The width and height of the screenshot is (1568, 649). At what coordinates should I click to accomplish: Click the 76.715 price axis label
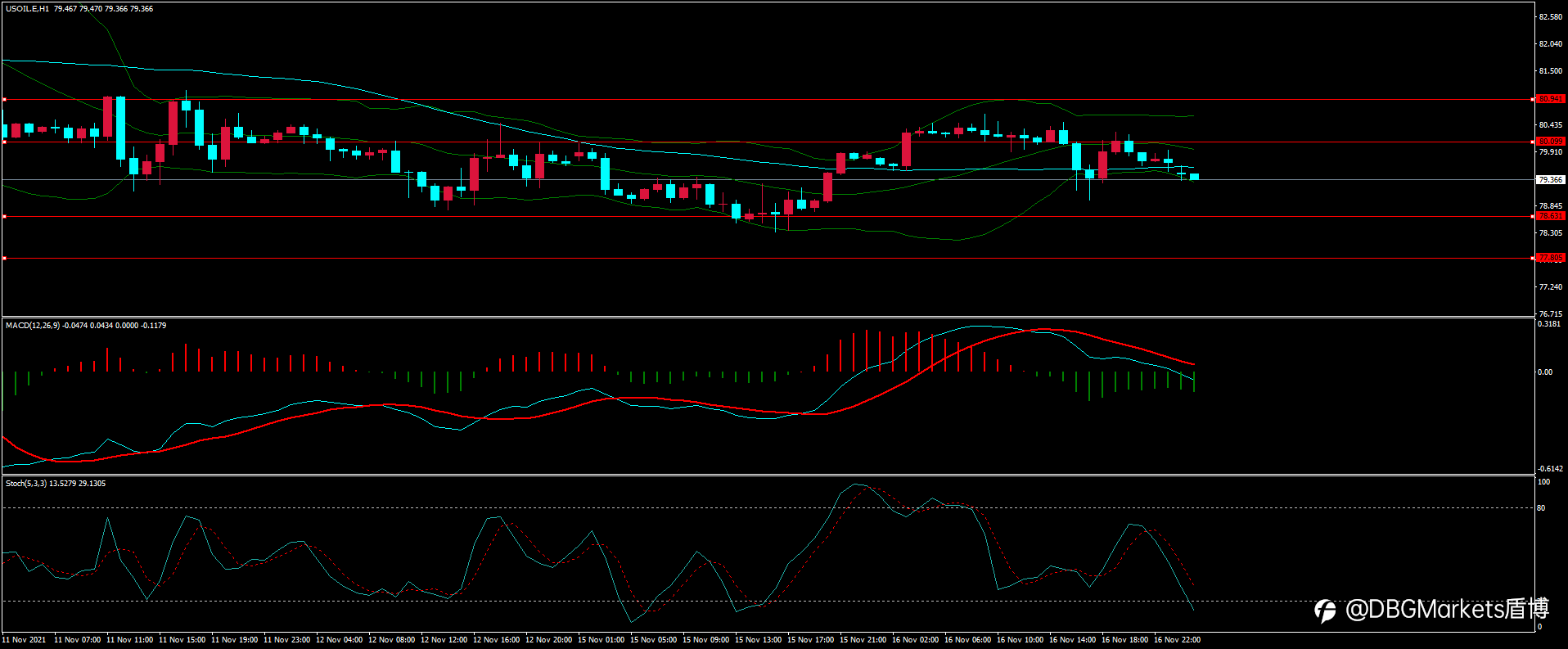click(1550, 314)
